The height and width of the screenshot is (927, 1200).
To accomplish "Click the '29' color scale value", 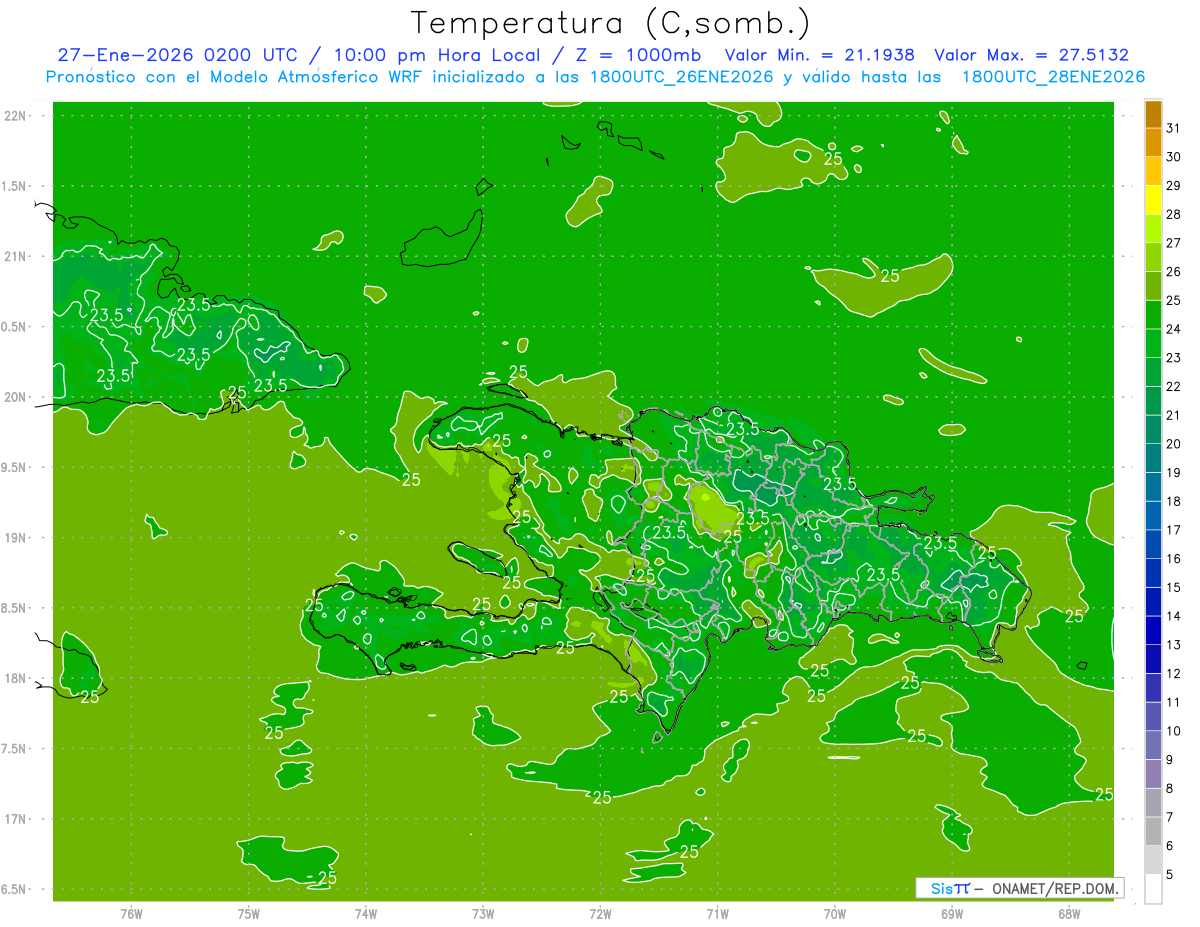I will 1174,185.
